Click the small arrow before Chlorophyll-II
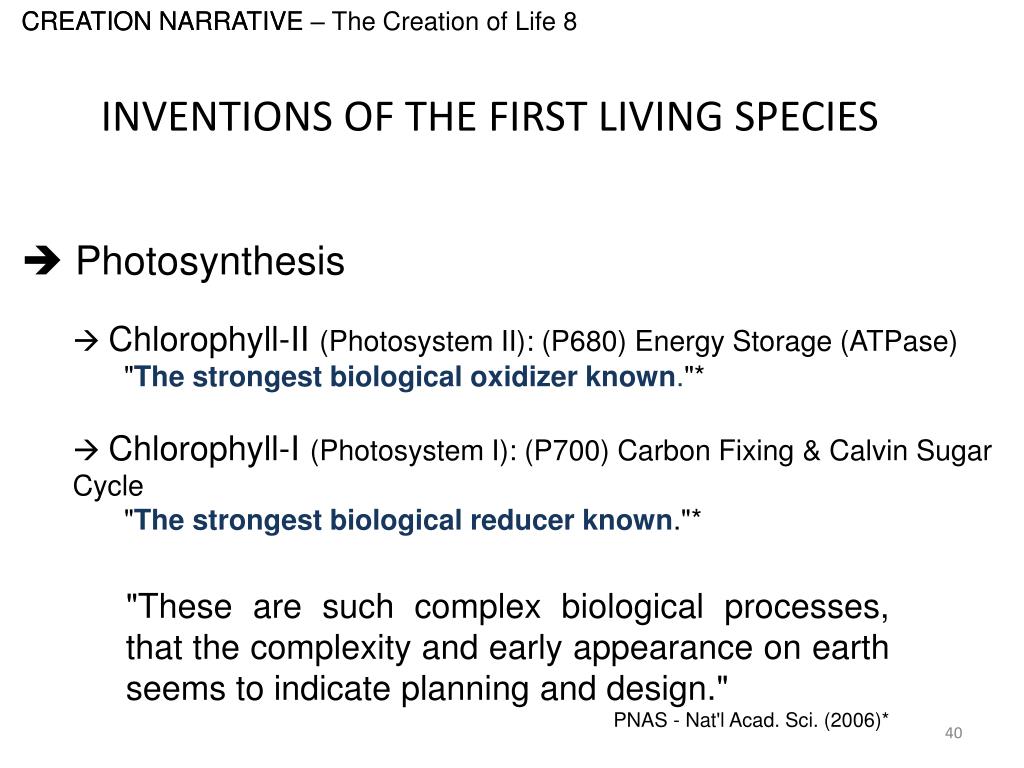Image resolution: width=1024 pixels, height=768 pixels. click(86, 341)
